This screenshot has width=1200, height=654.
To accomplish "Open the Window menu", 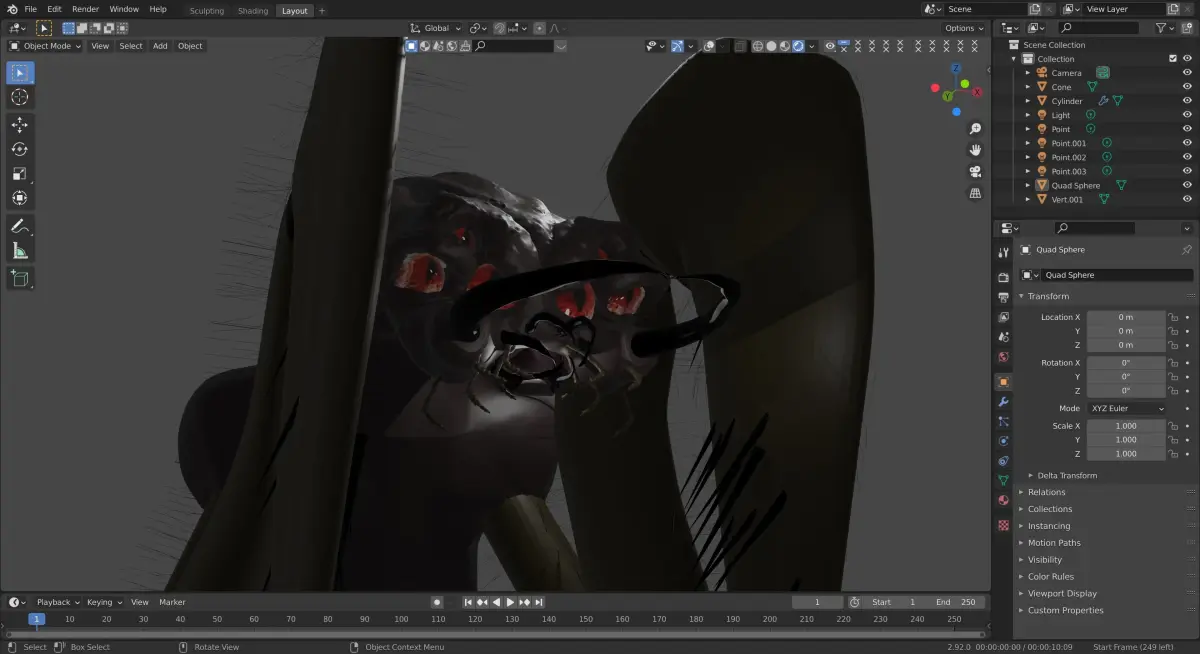I will [x=124, y=9].
